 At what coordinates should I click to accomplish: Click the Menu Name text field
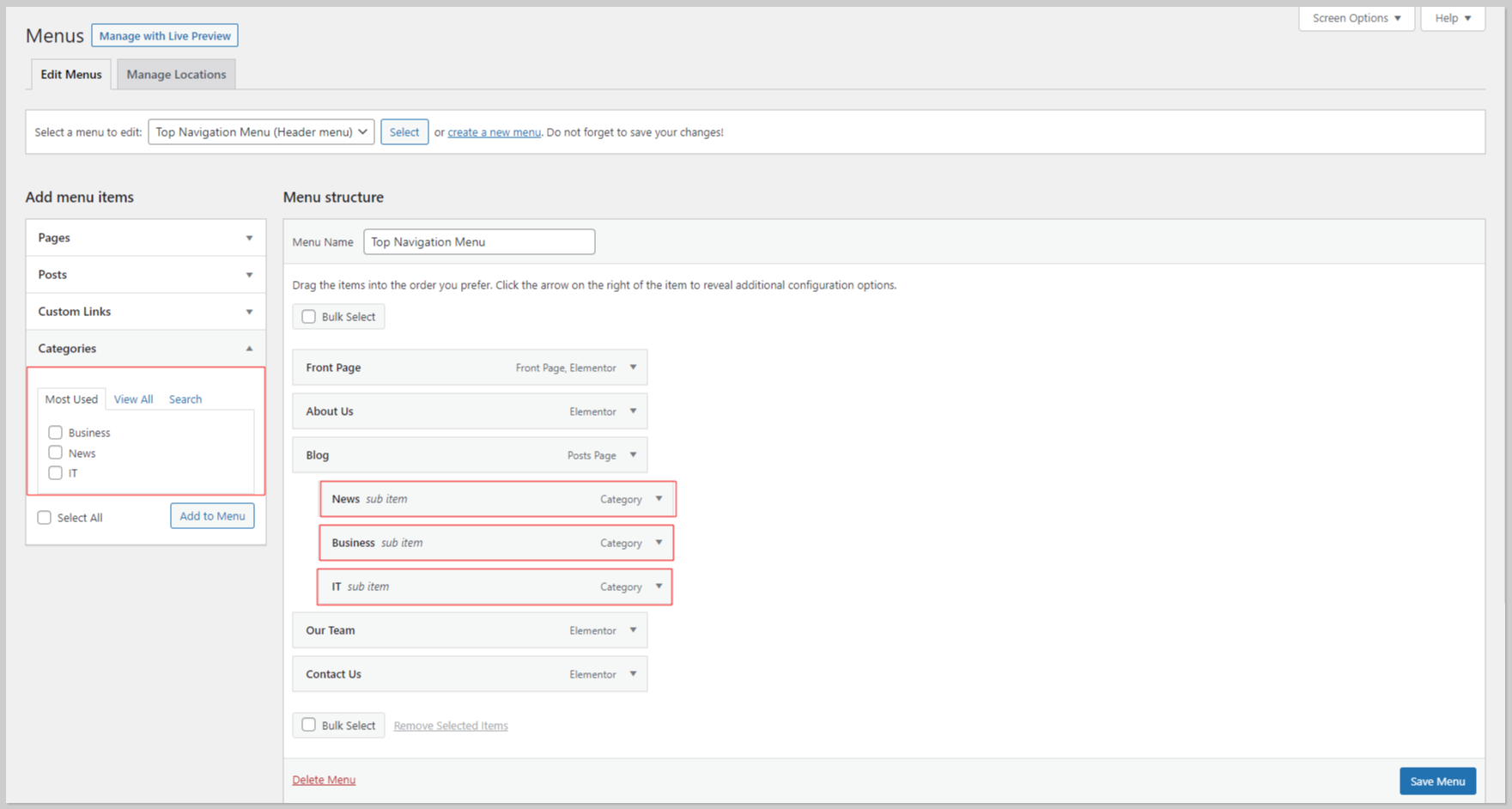pyautogui.click(x=479, y=242)
